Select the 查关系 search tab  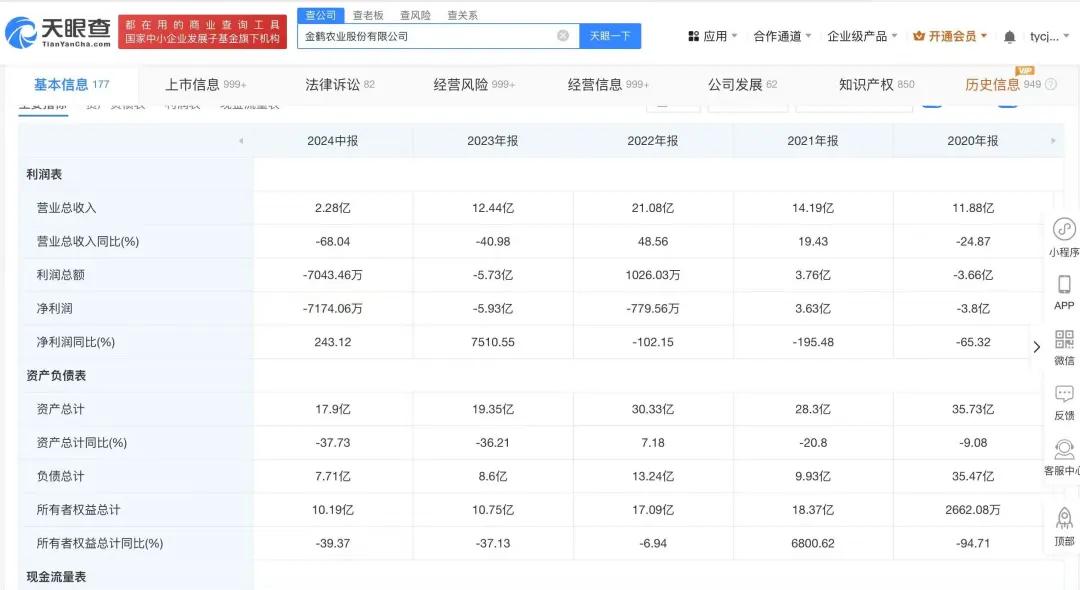click(462, 15)
